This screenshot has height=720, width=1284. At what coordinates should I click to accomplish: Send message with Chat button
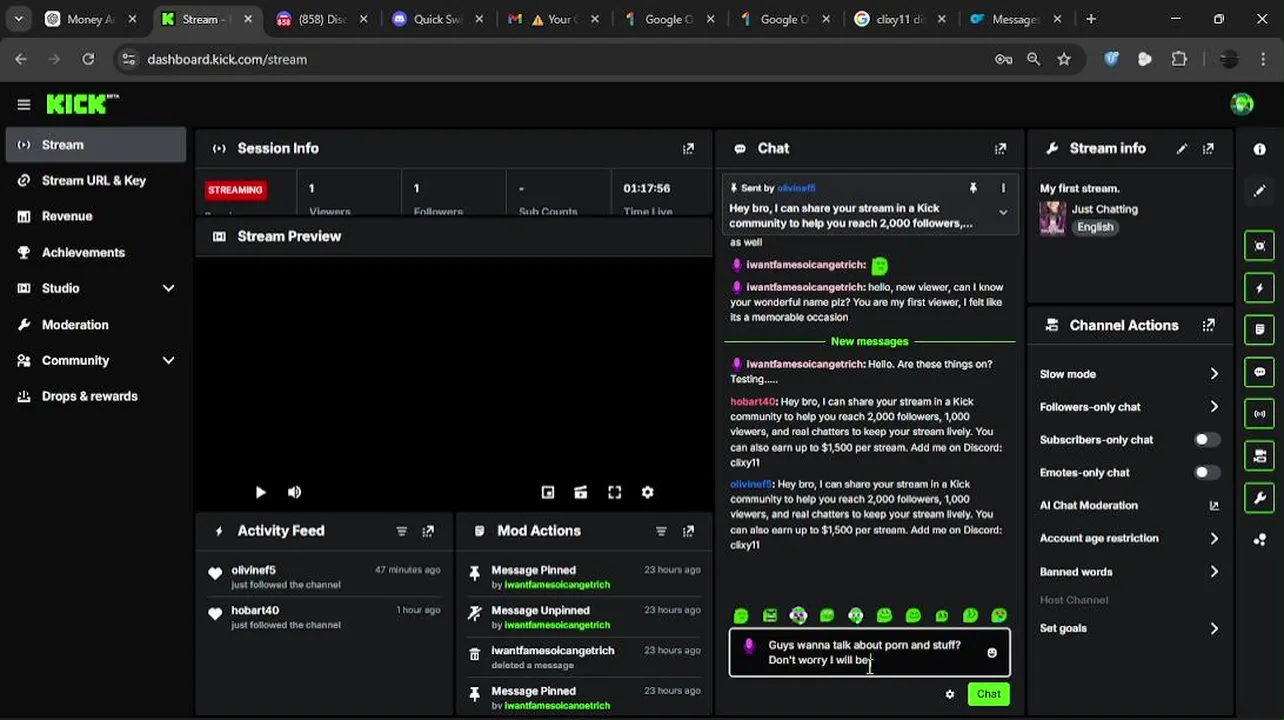988,694
